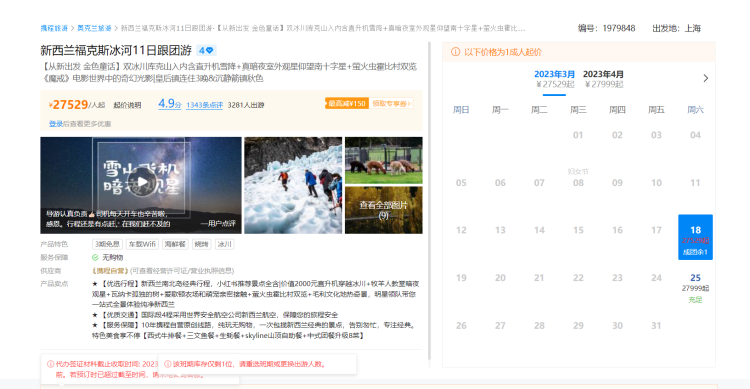Image resolution: width=750 pixels, height=389 pixels.
Task: Open 携程旅游 breadcrumb link
Action: pos(54,28)
